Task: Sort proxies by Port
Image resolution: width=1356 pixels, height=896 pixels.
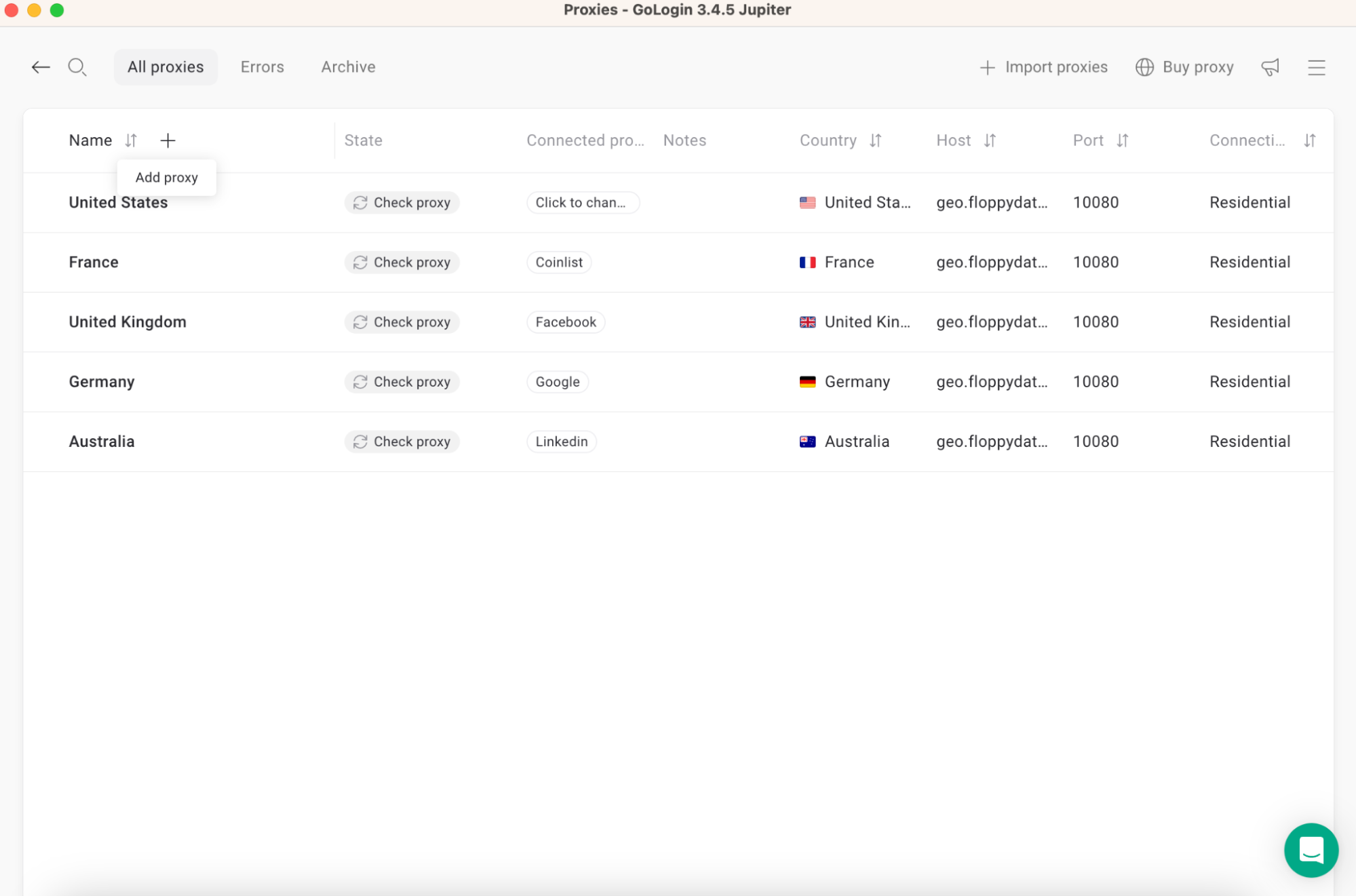Action: point(1123,140)
